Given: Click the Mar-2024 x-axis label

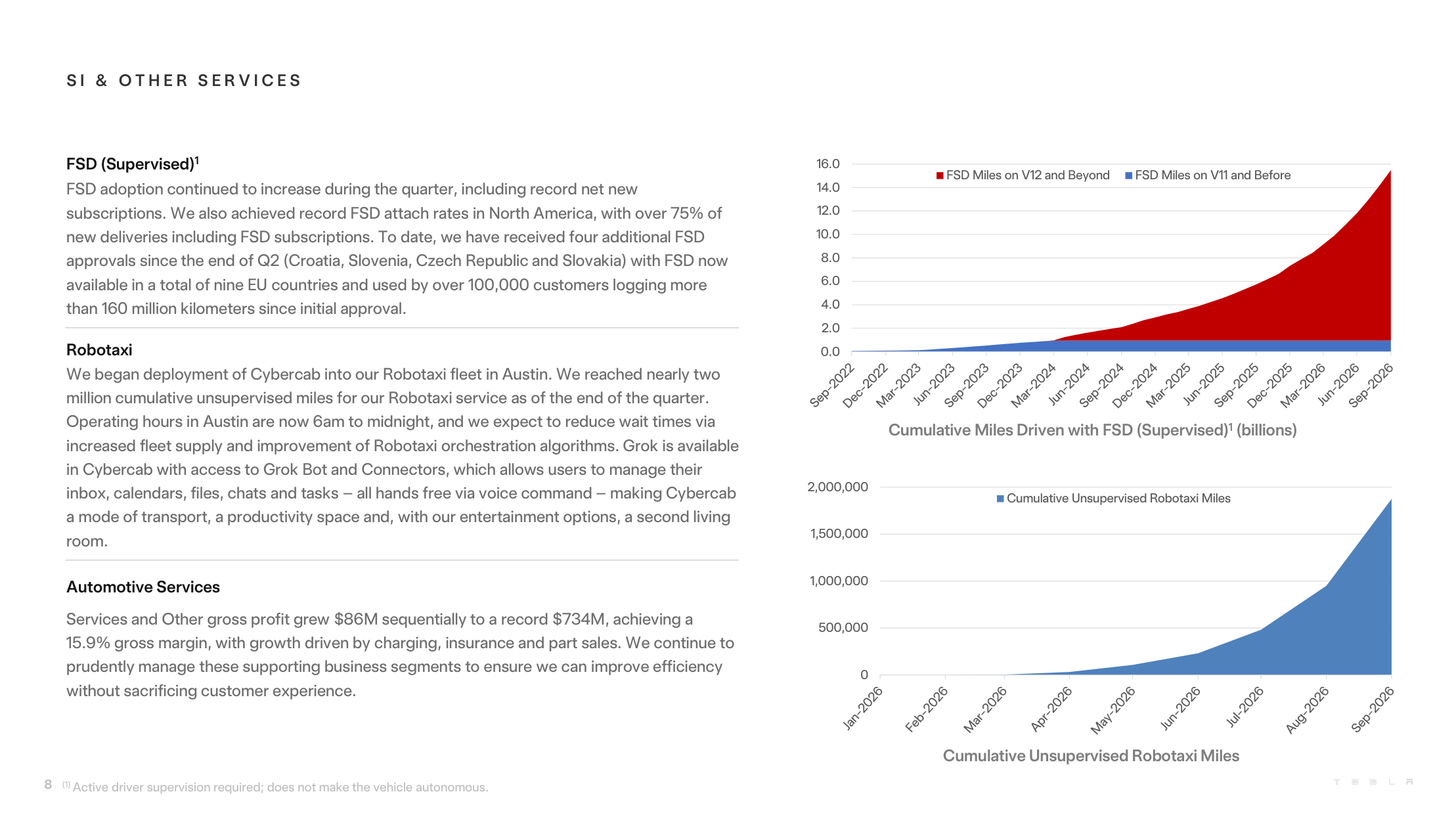Looking at the screenshot, I should 1034,386.
